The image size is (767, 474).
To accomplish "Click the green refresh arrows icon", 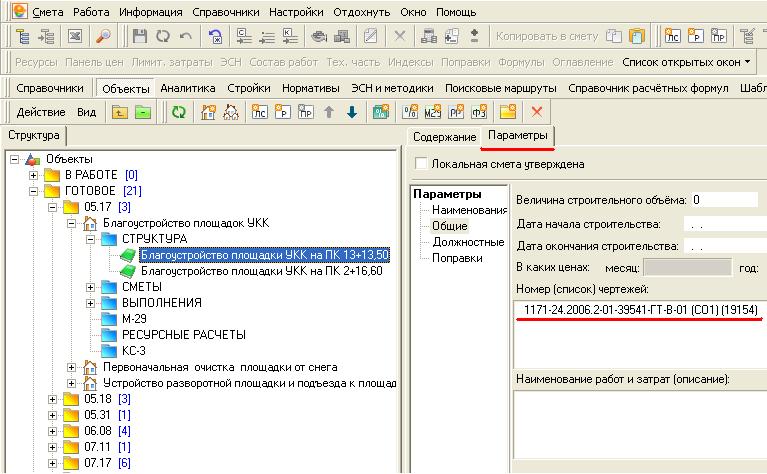I will click(178, 112).
